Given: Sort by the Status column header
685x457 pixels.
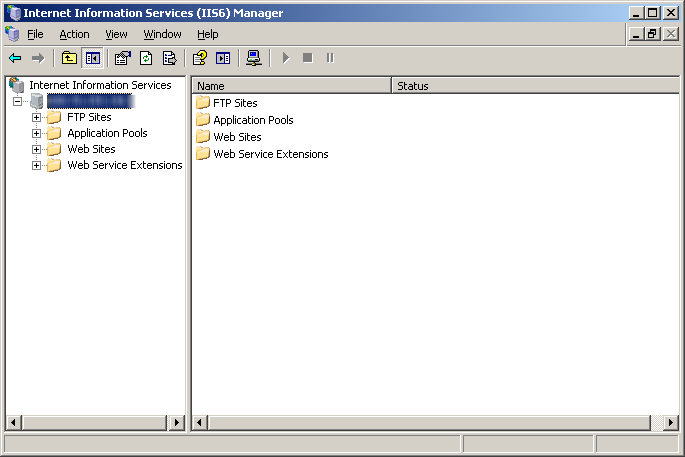Looking at the screenshot, I should click(536, 86).
